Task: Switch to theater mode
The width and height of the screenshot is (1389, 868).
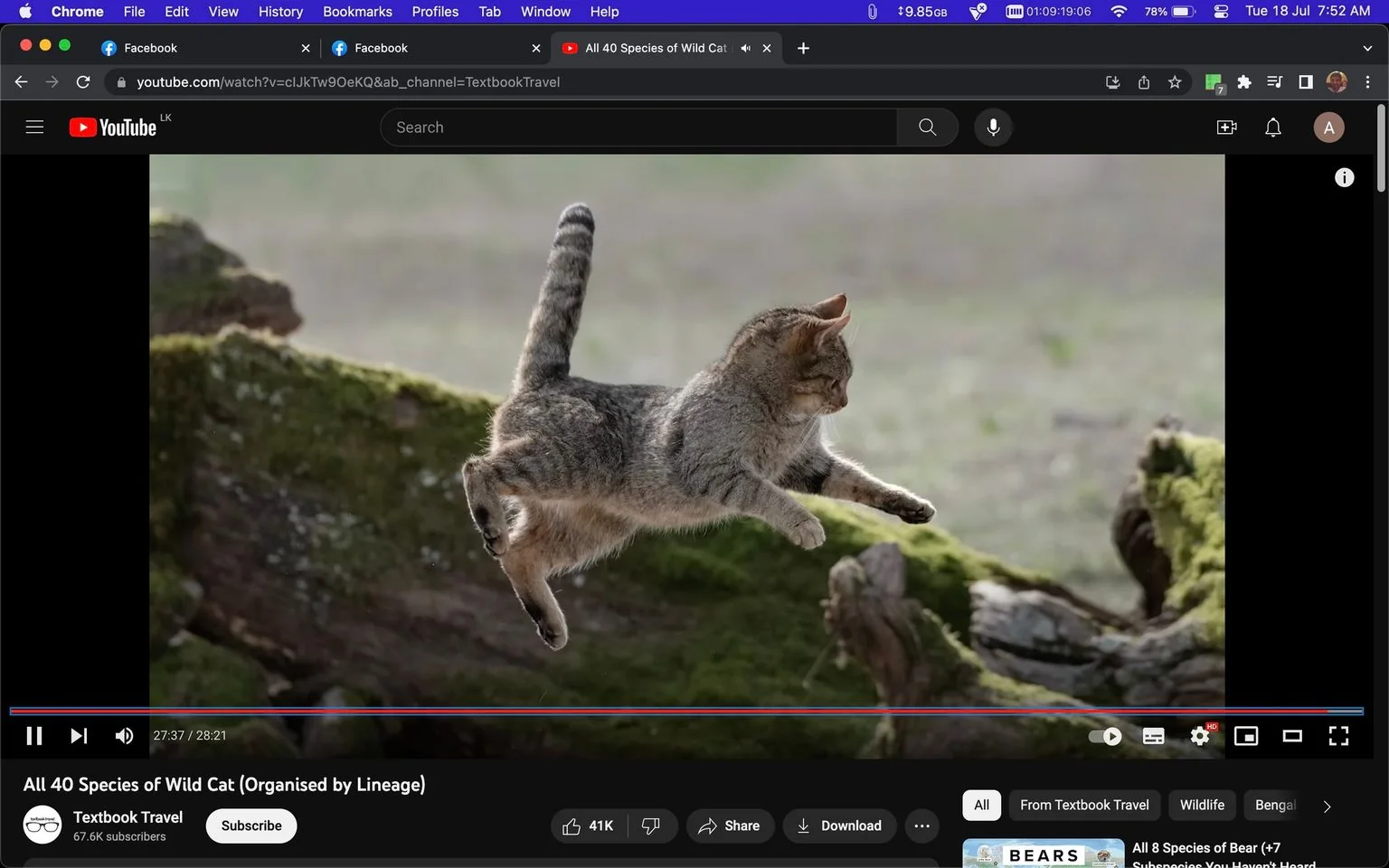Action: pos(1292,736)
